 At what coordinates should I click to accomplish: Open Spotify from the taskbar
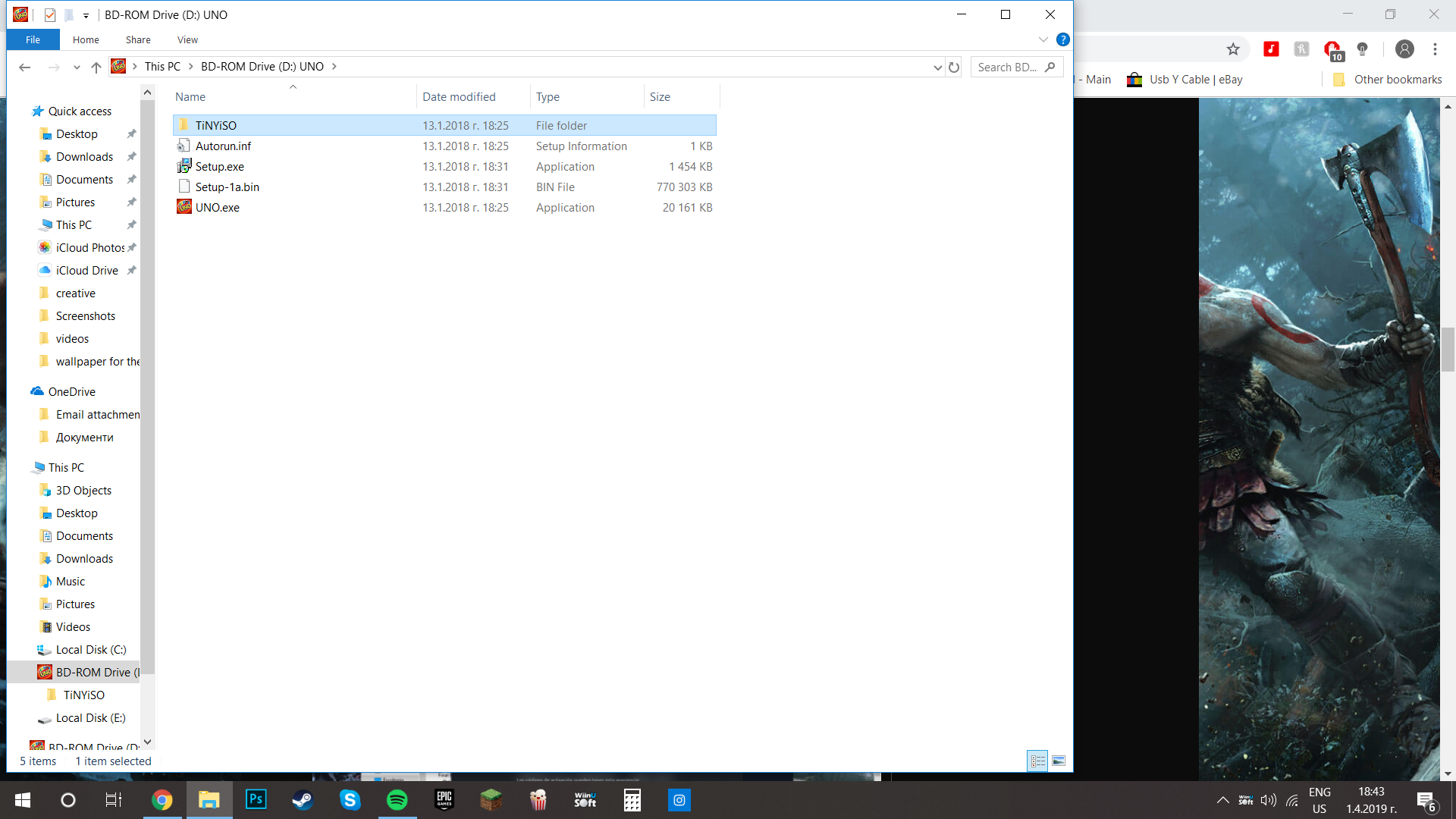tap(397, 799)
